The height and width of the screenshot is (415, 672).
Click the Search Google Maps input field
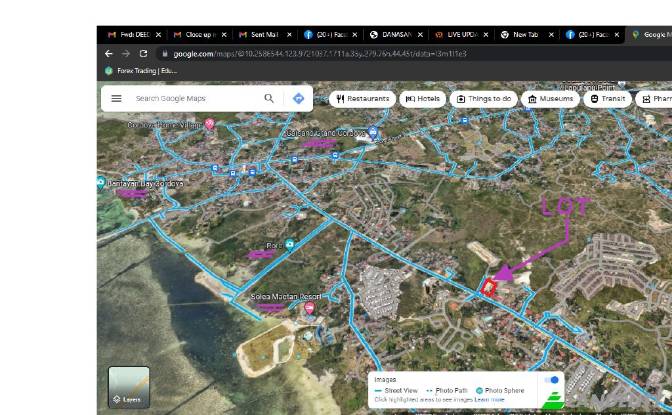click(195, 99)
